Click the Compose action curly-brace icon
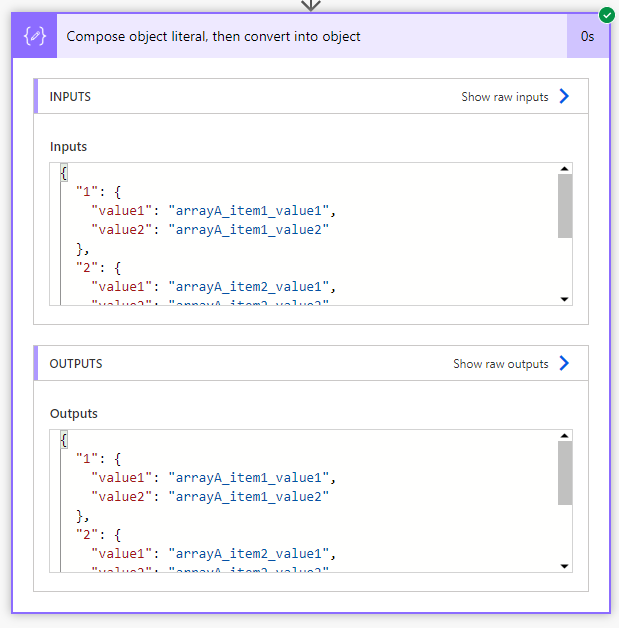Screen dimensions: 619x628 pos(35,36)
